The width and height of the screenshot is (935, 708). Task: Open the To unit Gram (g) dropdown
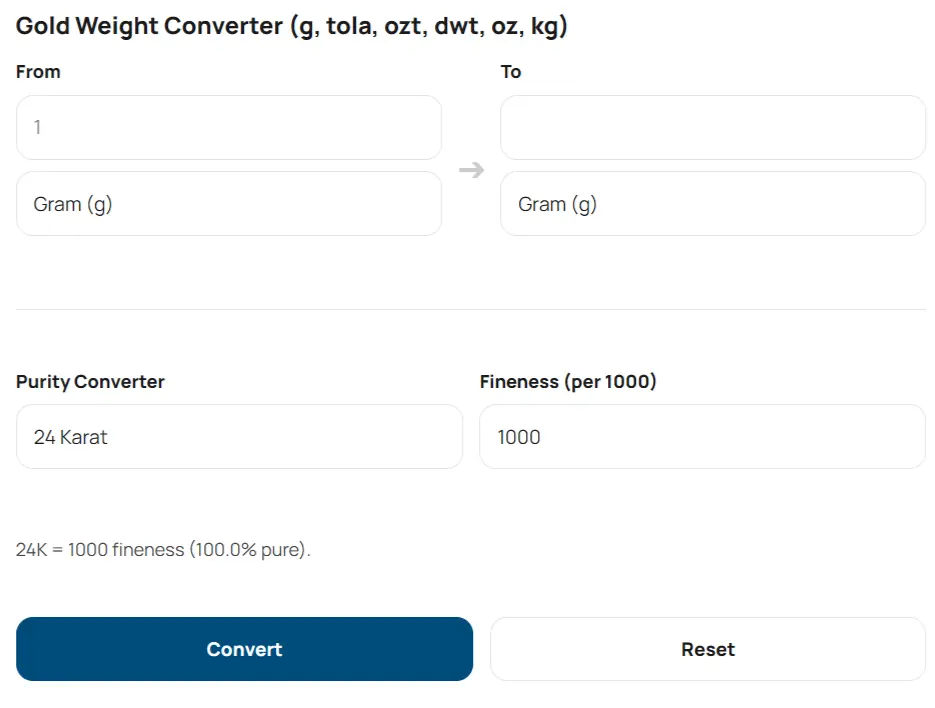[712, 204]
